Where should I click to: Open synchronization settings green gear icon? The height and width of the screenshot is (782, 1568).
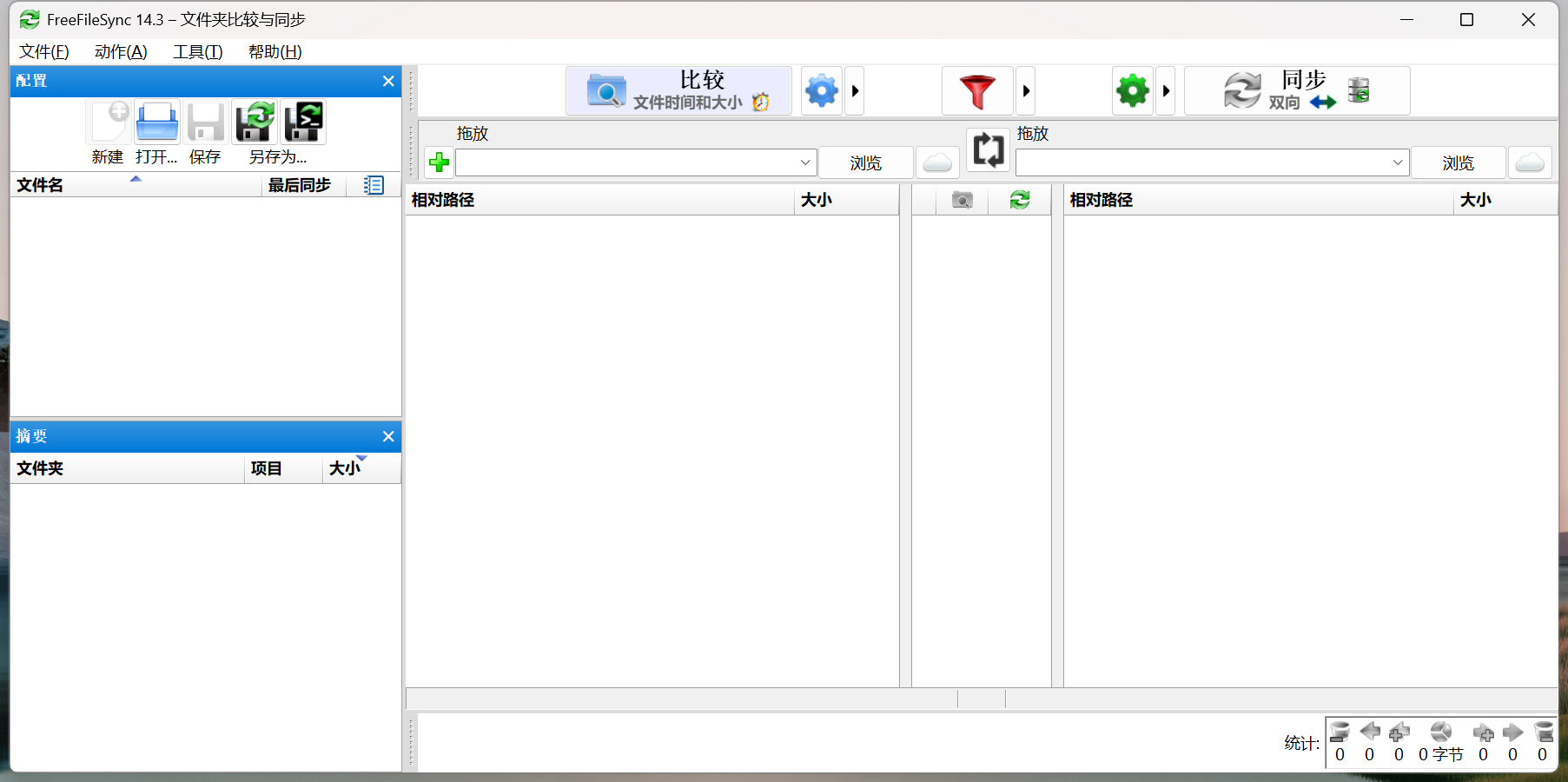click(1133, 90)
